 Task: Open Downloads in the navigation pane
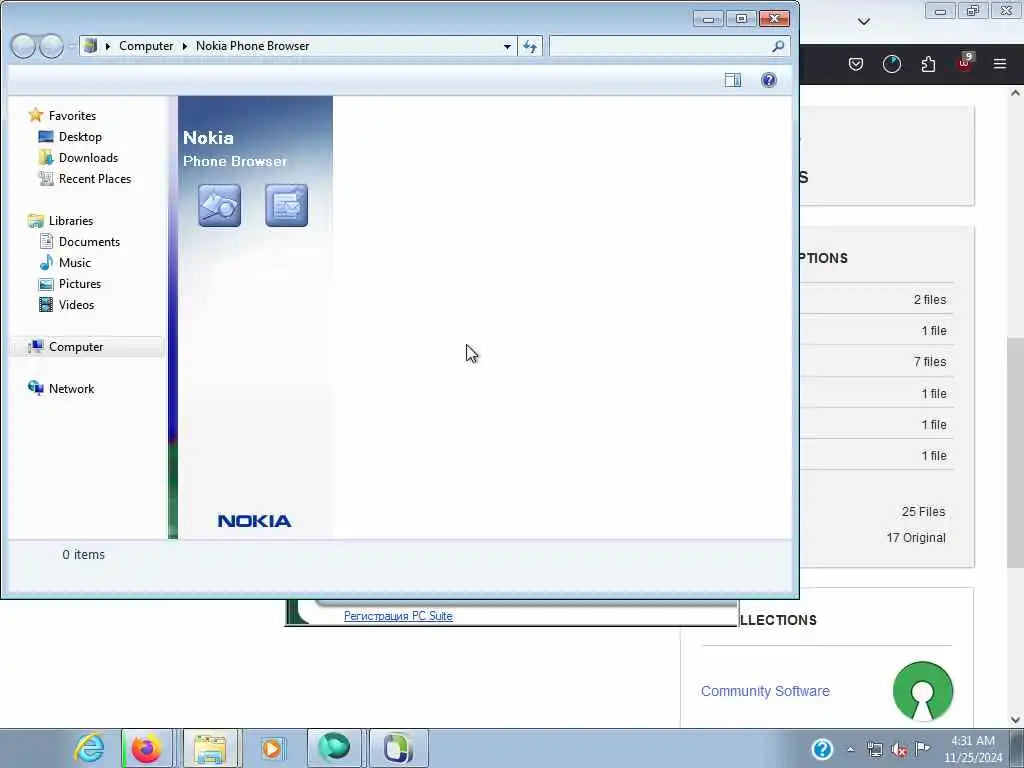click(88, 157)
